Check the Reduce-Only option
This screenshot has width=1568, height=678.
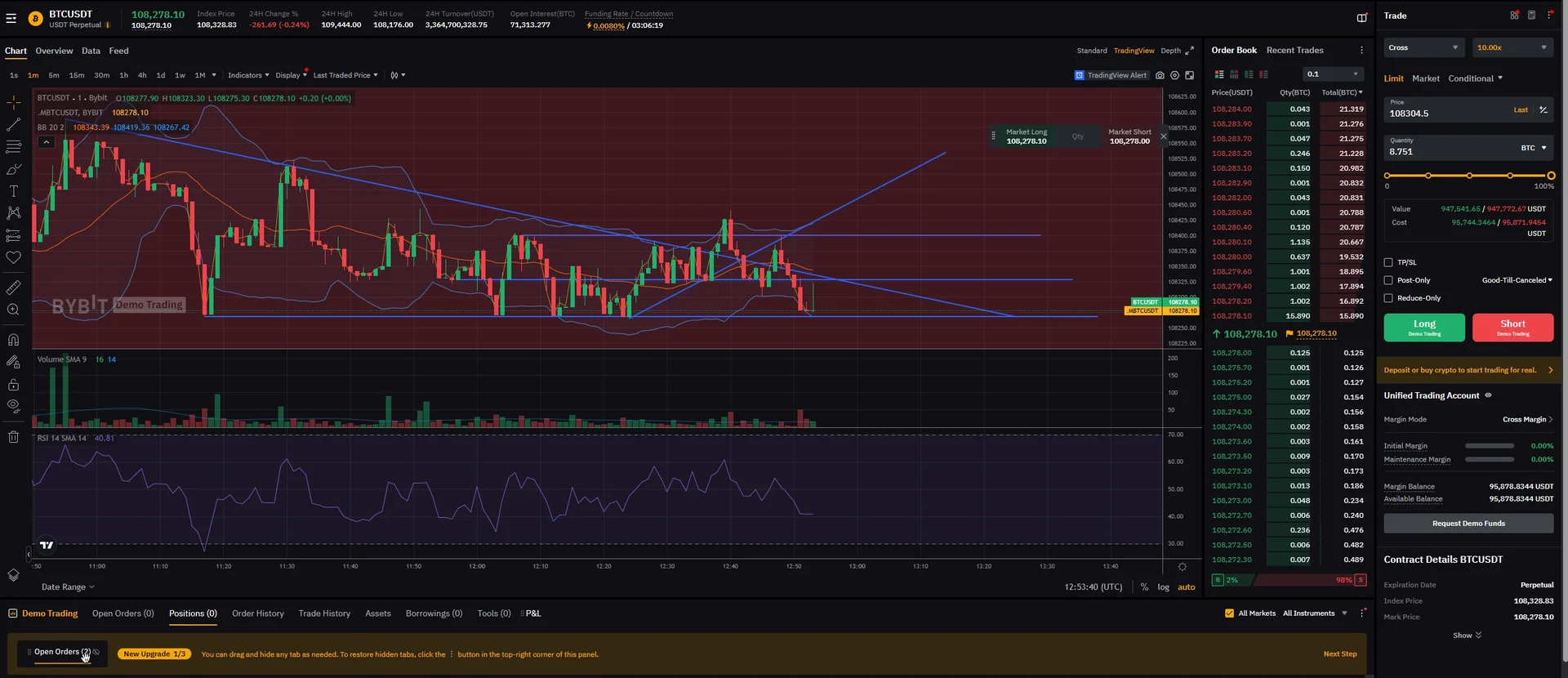click(x=1388, y=298)
